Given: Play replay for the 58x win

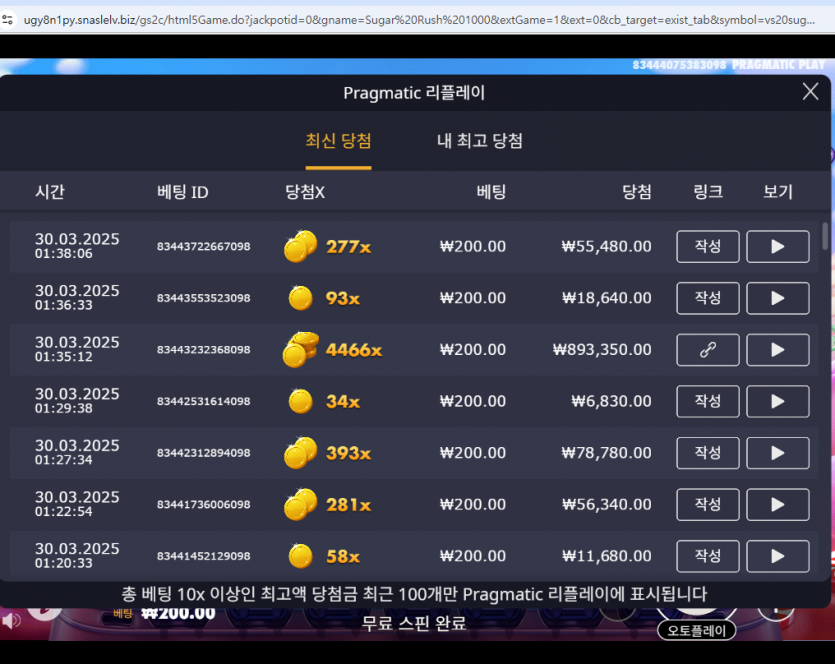Looking at the screenshot, I should tap(777, 556).
